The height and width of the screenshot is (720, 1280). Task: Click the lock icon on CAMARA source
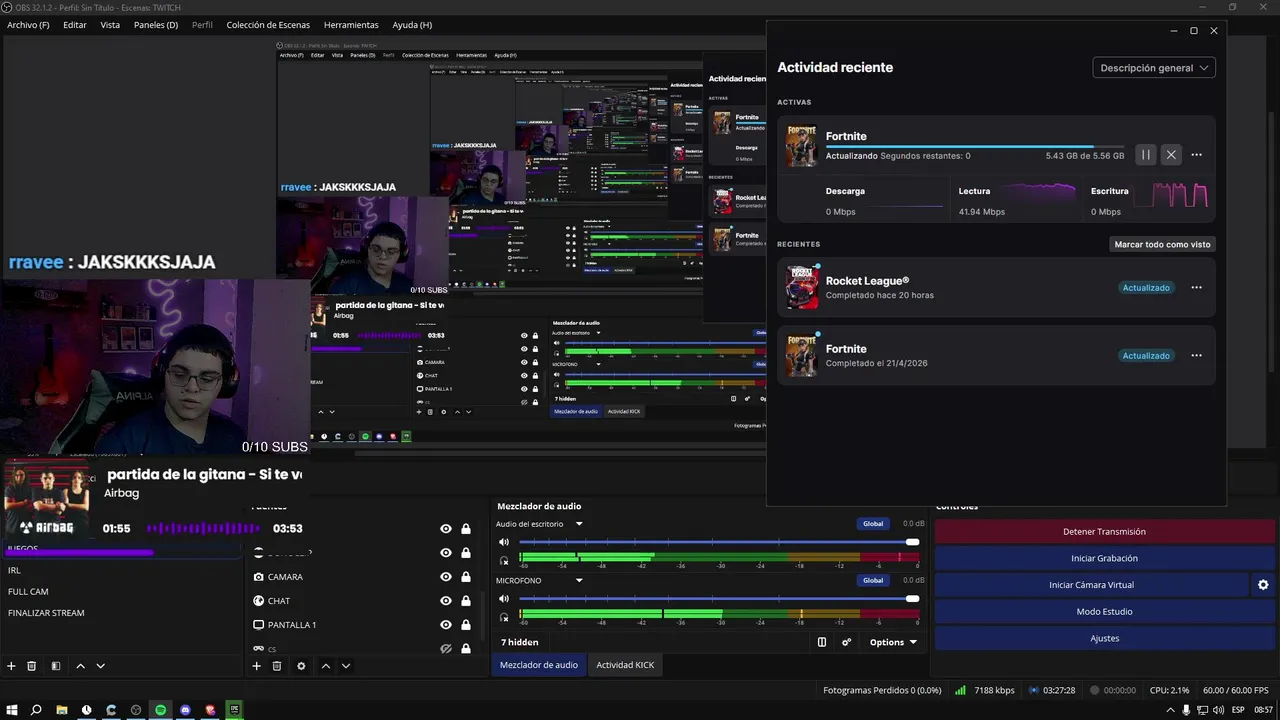click(x=466, y=577)
